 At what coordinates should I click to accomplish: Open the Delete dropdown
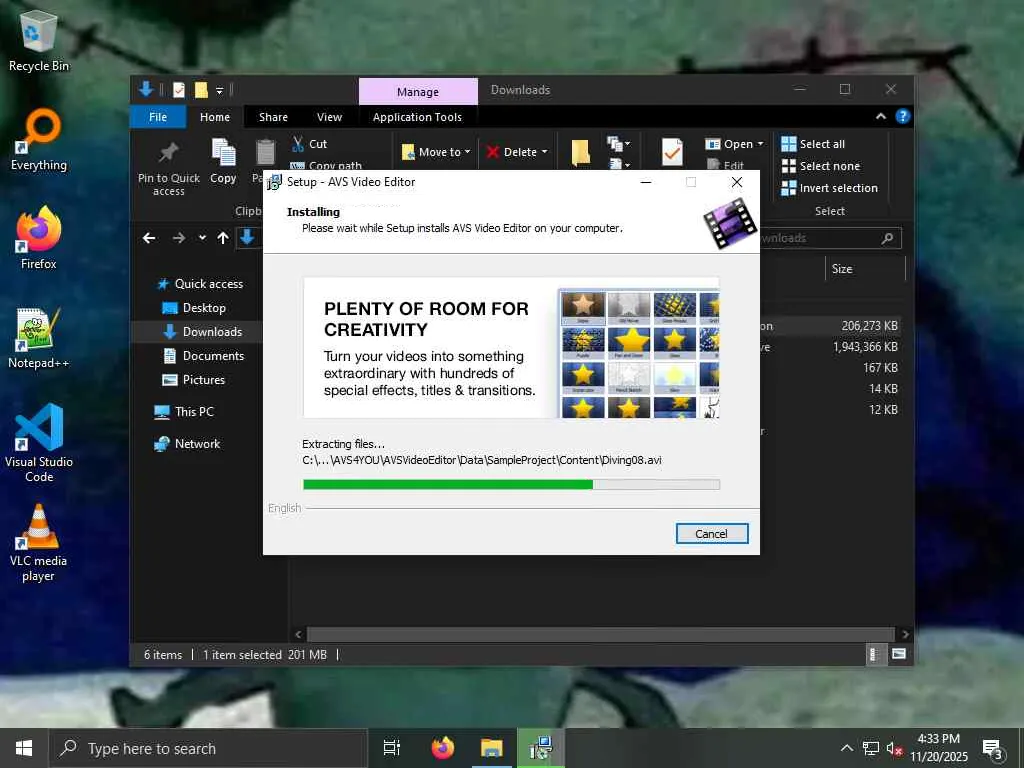pyautogui.click(x=517, y=152)
